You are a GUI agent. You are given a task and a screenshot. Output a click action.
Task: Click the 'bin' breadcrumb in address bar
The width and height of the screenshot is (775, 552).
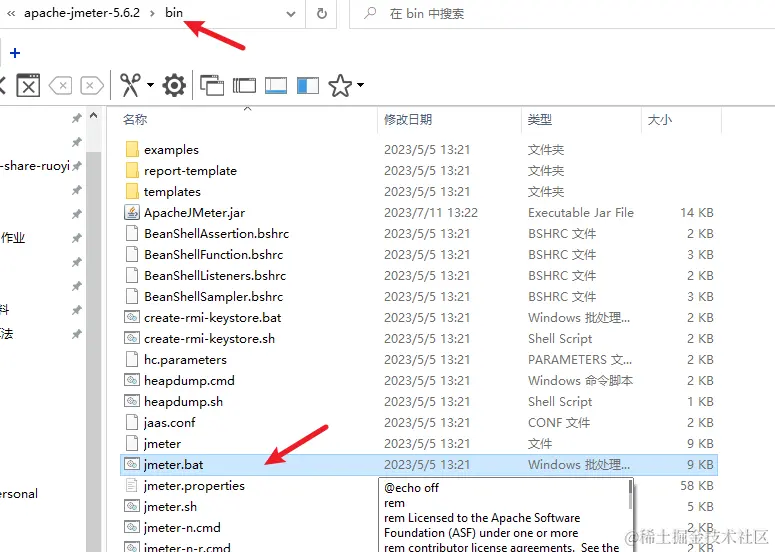pos(174,13)
